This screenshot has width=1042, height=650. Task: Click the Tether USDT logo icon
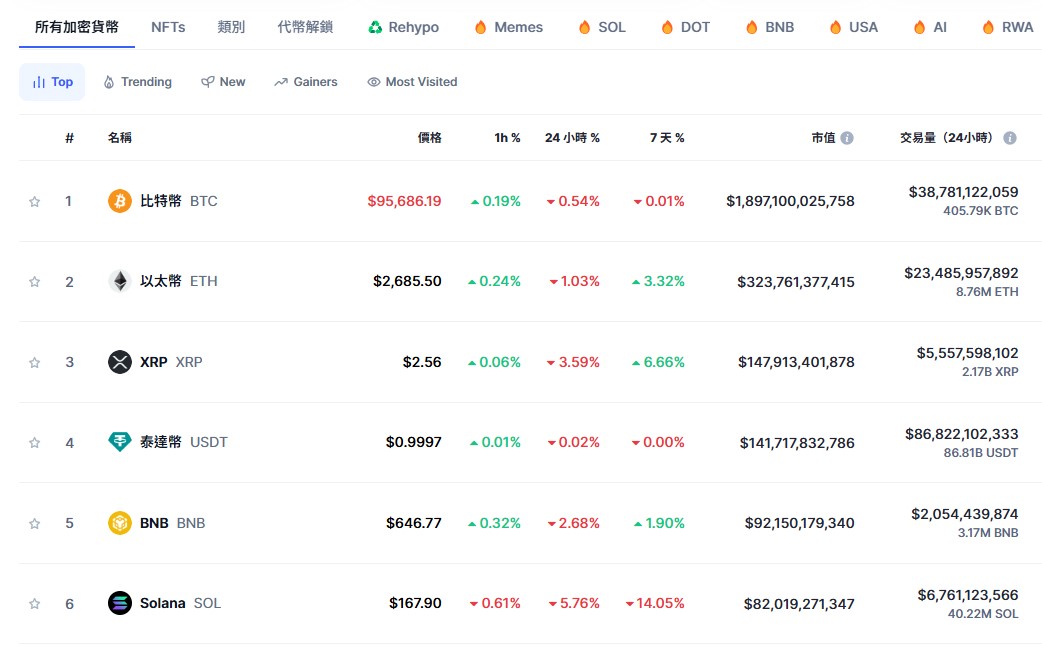pos(120,442)
